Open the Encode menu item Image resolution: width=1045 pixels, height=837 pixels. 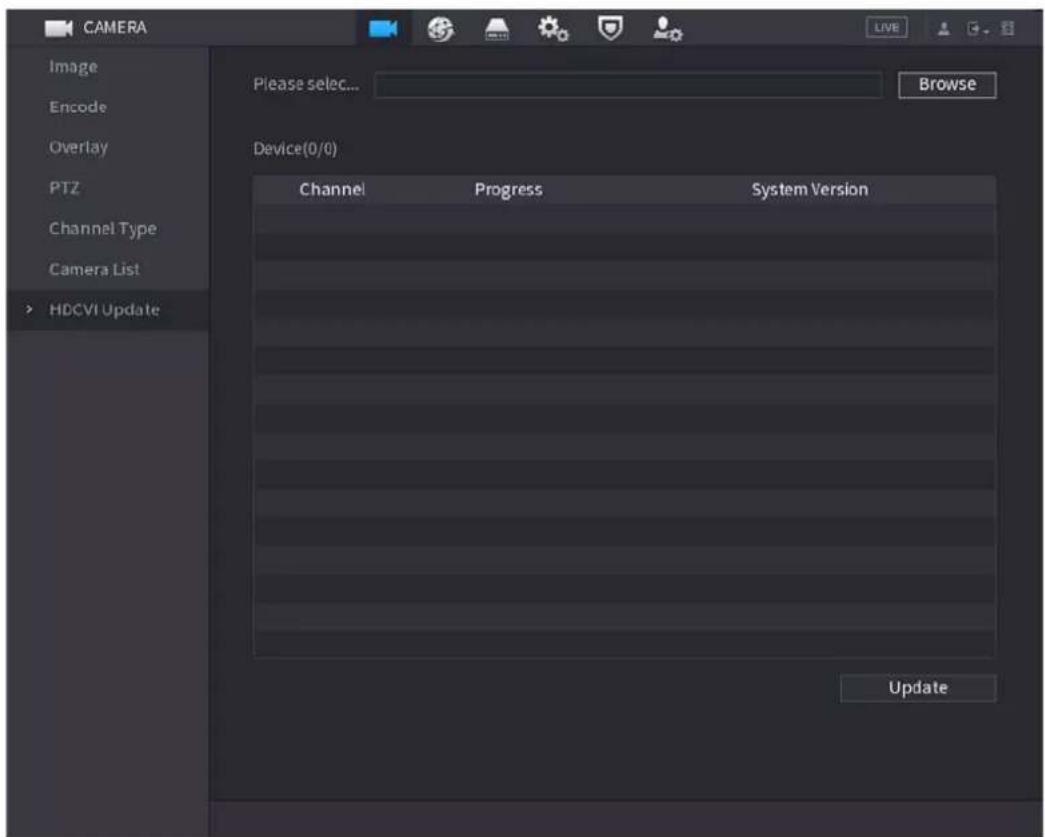click(x=78, y=107)
